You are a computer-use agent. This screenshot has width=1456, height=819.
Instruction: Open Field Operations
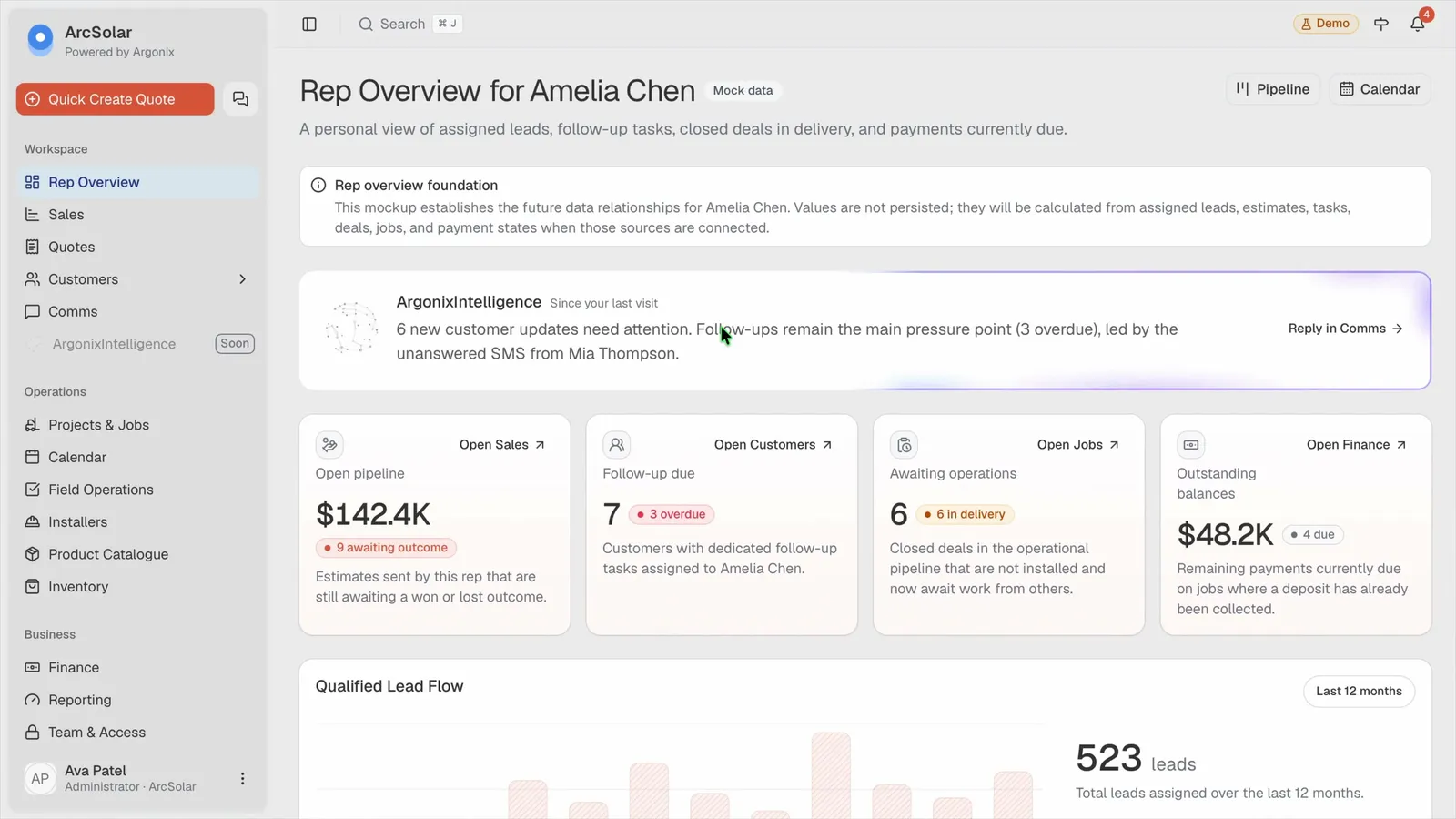tap(137, 490)
